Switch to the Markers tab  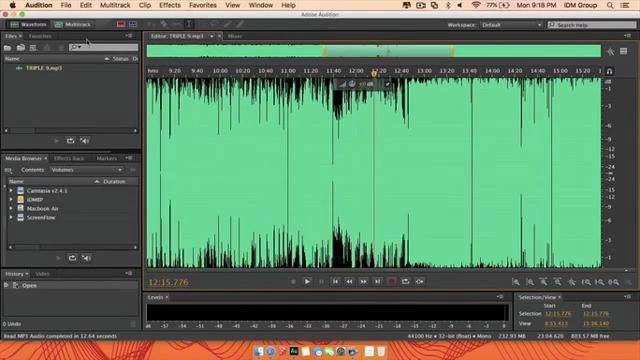[x=107, y=158]
